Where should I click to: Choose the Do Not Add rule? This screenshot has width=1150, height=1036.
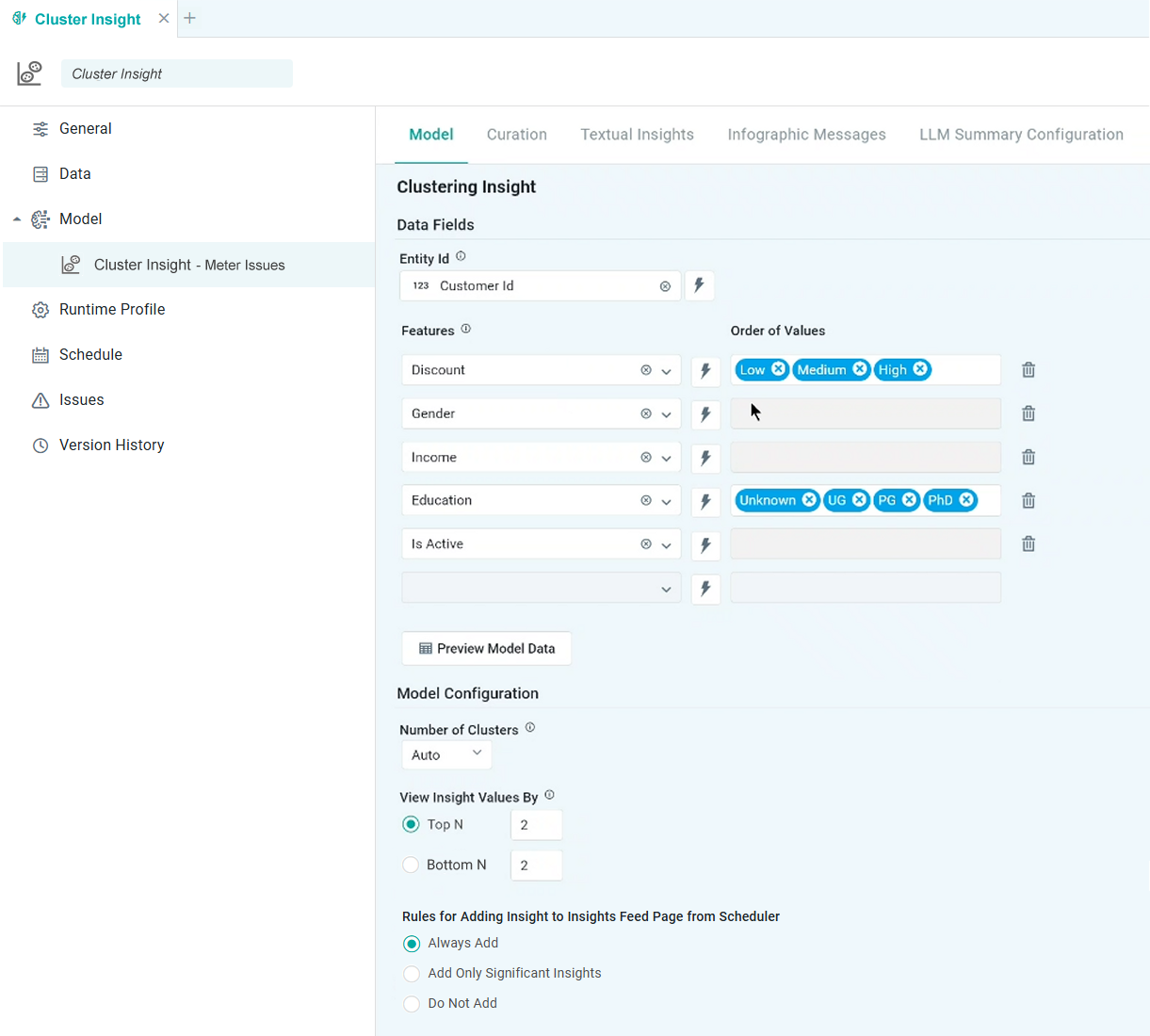(412, 1004)
